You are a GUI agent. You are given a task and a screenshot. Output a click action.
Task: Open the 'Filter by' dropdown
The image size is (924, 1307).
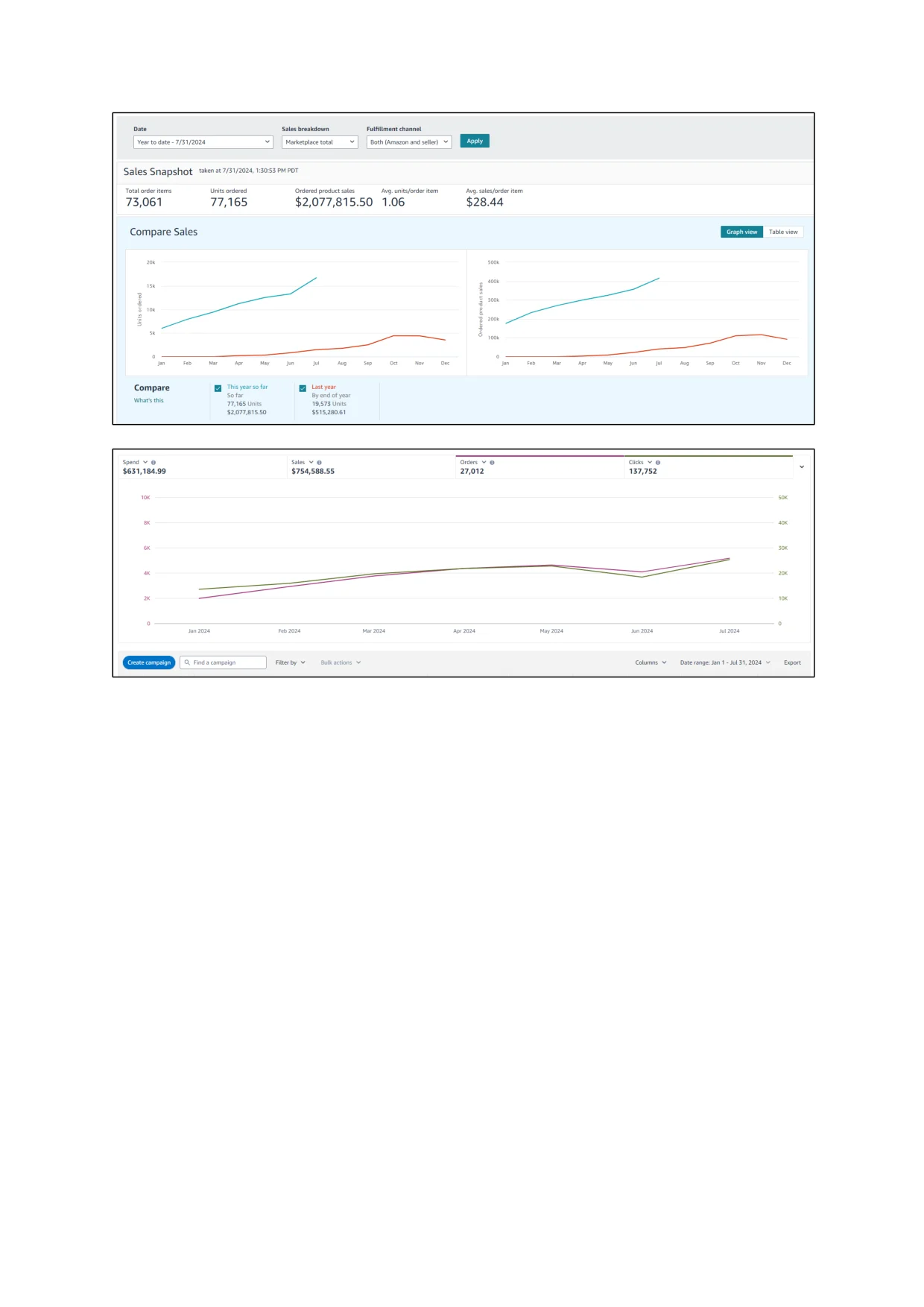coord(291,662)
